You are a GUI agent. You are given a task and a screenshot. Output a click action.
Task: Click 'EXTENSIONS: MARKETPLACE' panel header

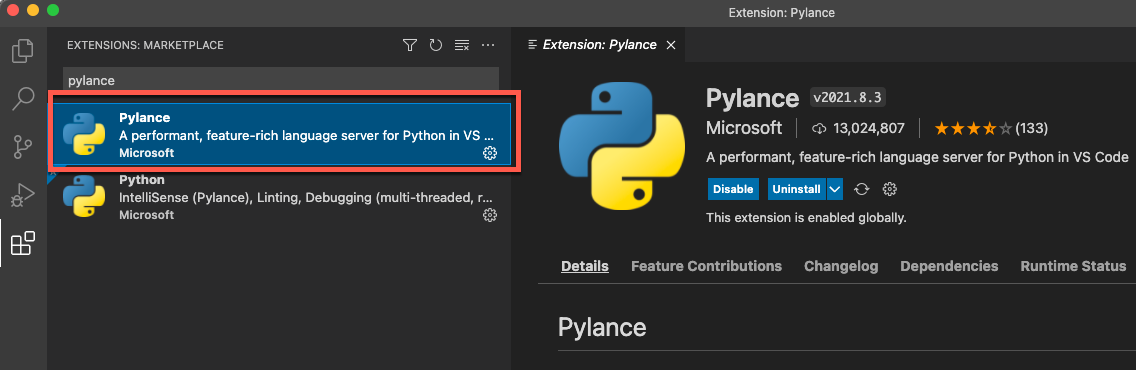pos(146,45)
